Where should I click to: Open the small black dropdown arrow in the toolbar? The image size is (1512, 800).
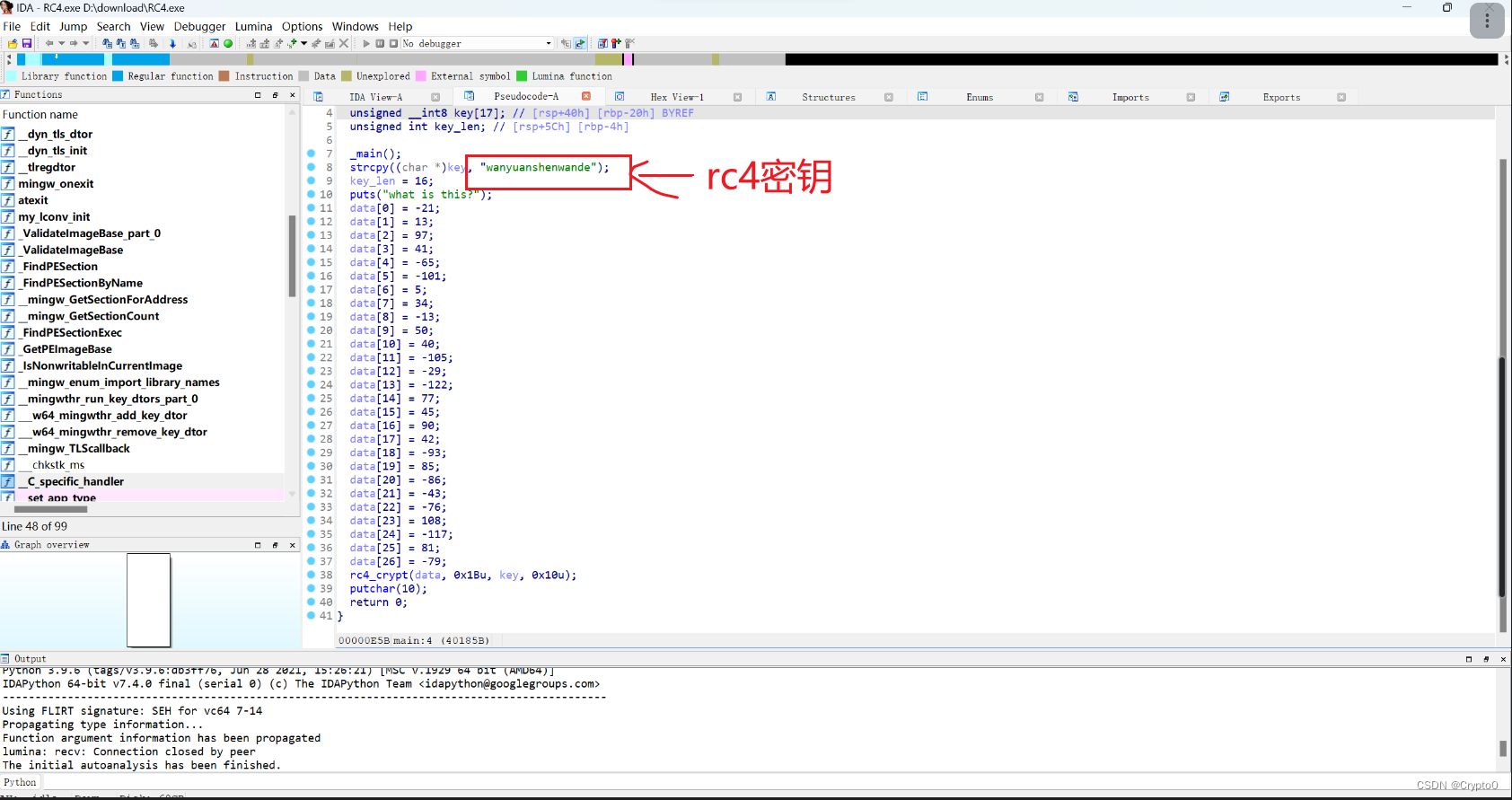(304, 43)
